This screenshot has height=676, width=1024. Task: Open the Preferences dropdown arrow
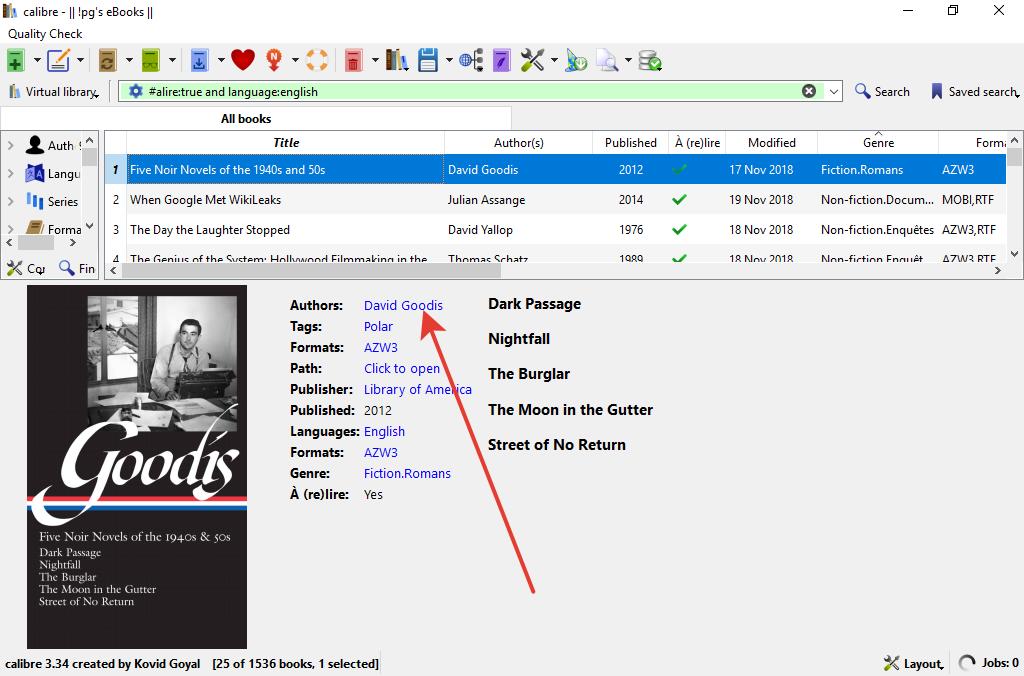coord(554,61)
